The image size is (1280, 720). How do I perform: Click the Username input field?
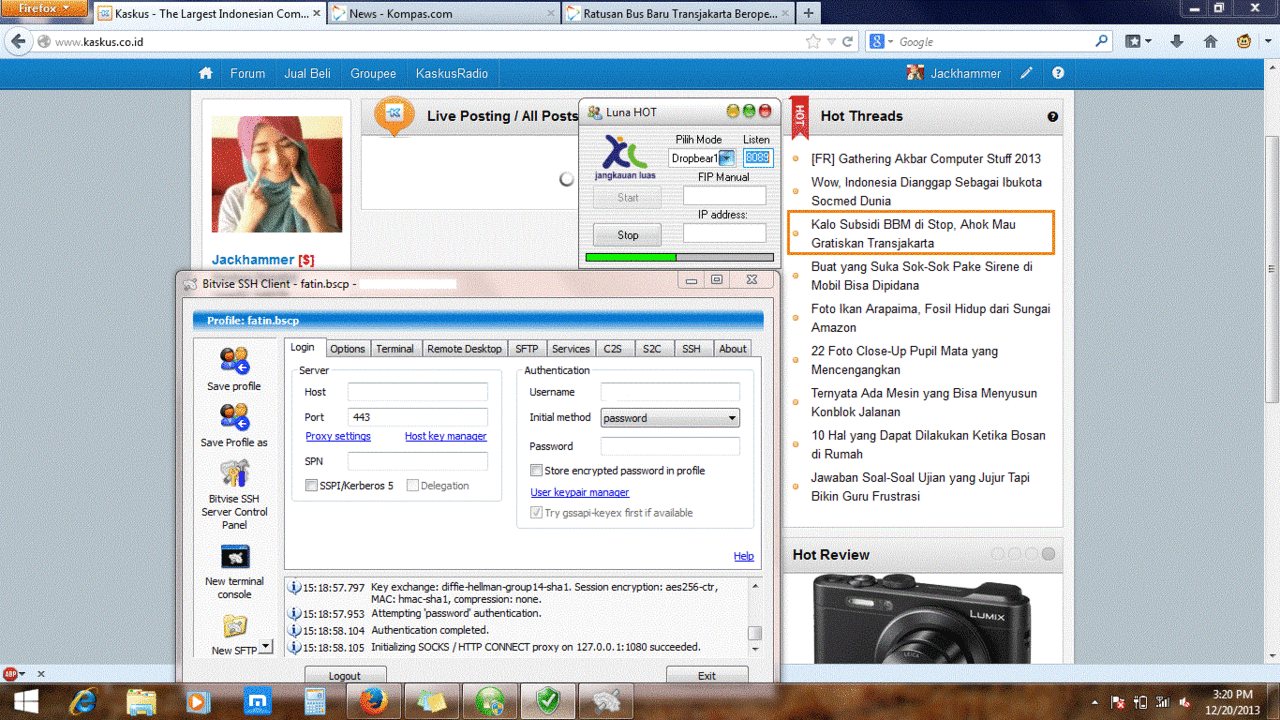click(x=670, y=392)
